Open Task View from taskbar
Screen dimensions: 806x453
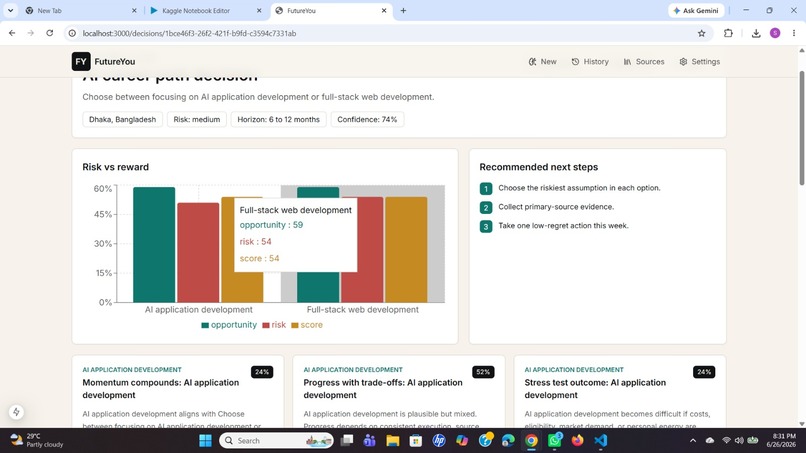pyautogui.click(x=347, y=441)
